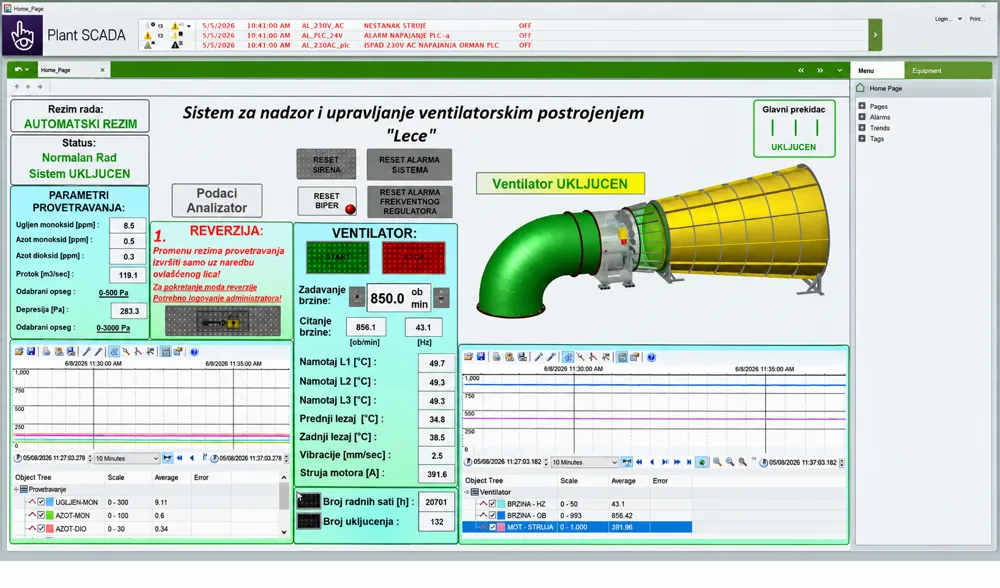Step back fast in Ventilator trend (double left arrows)
Viewport: 1000px width, 588px height.
(639, 462)
